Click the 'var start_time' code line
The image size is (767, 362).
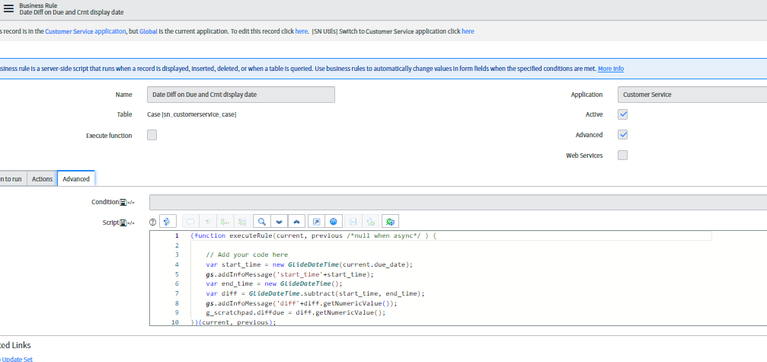[x=310, y=264]
